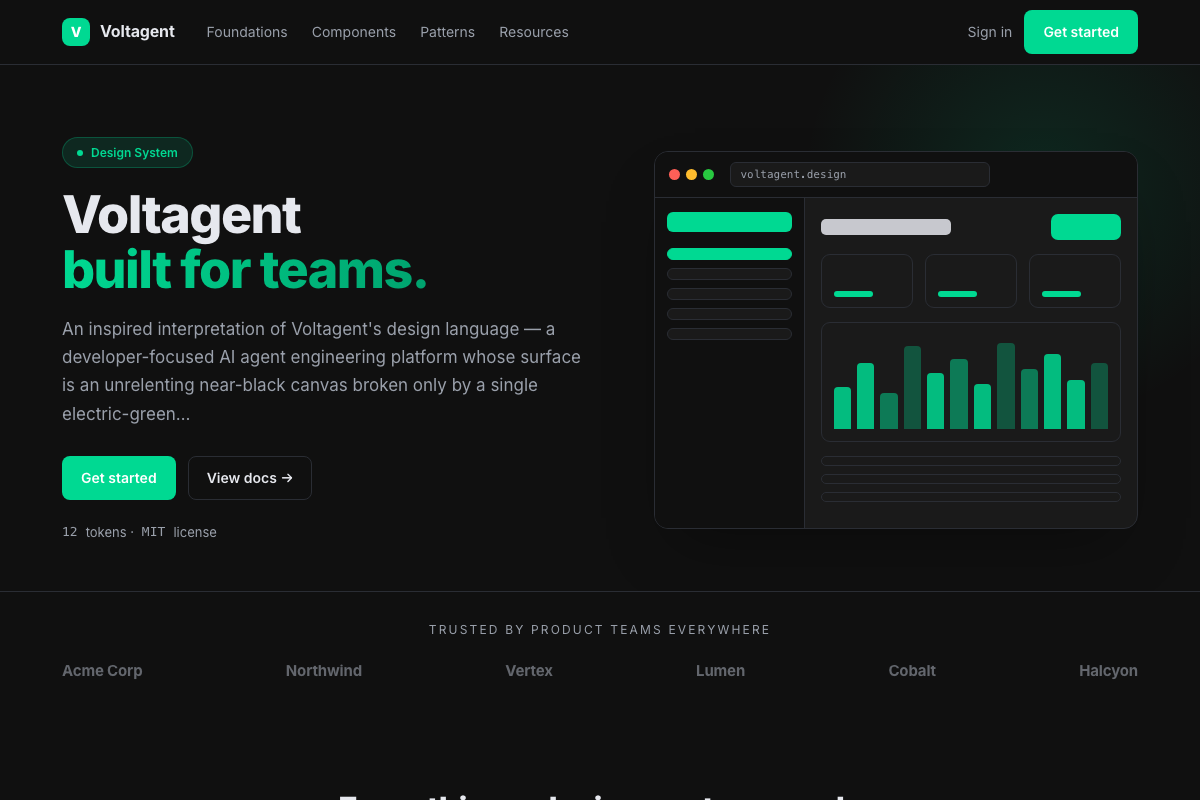
Task: Click Get started button in header
Action: coord(1081,32)
